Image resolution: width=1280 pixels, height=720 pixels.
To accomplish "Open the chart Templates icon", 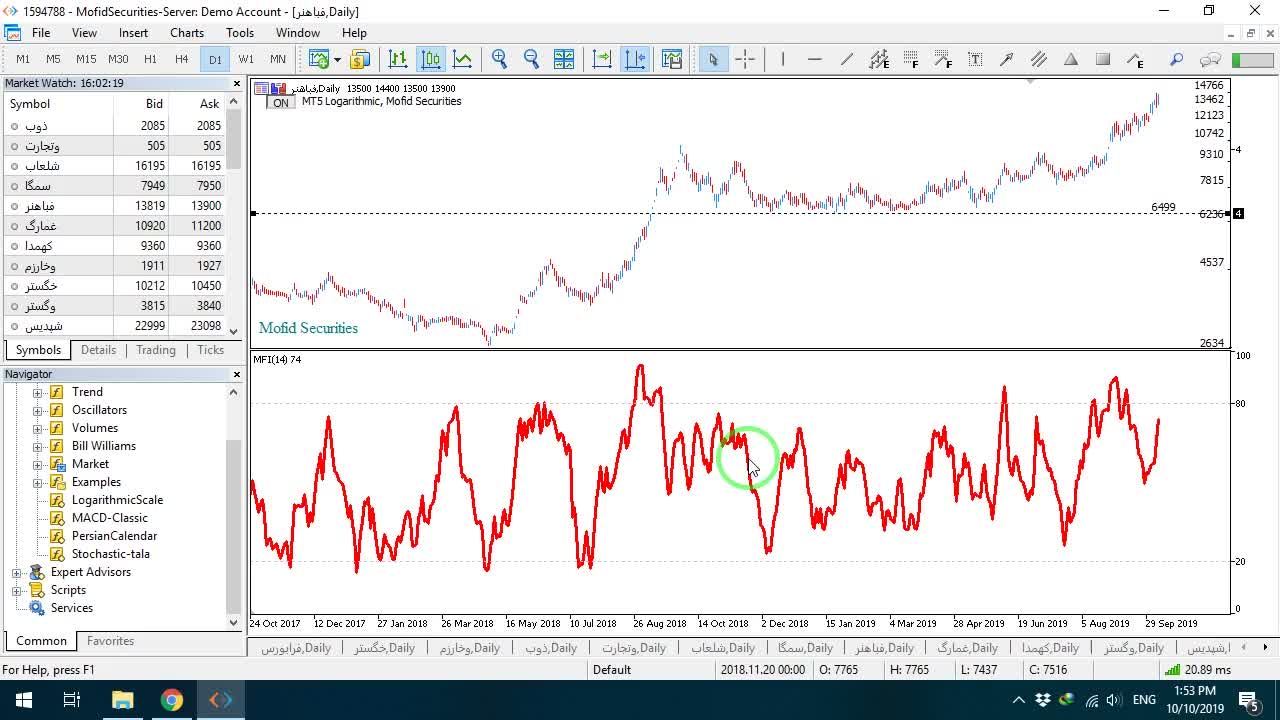I will point(672,59).
